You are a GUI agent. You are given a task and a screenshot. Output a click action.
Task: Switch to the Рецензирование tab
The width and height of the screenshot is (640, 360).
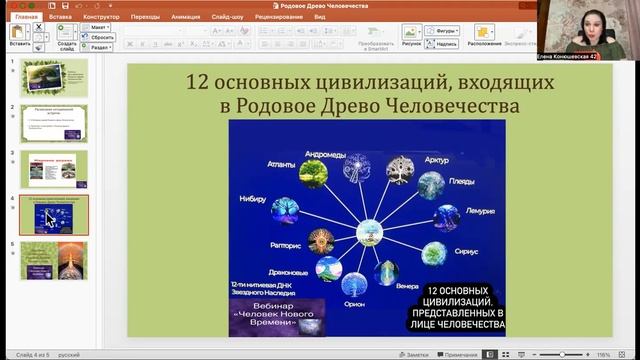[x=279, y=17]
